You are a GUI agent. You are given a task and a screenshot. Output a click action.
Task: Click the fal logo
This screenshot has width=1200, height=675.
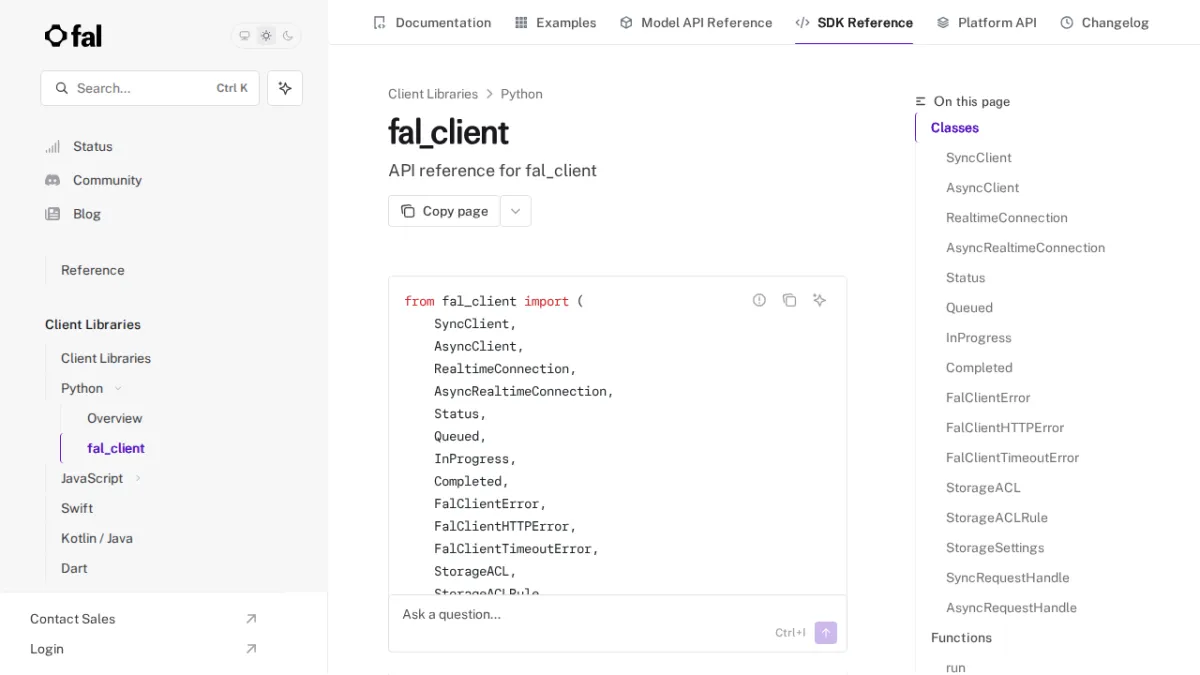[73, 36]
